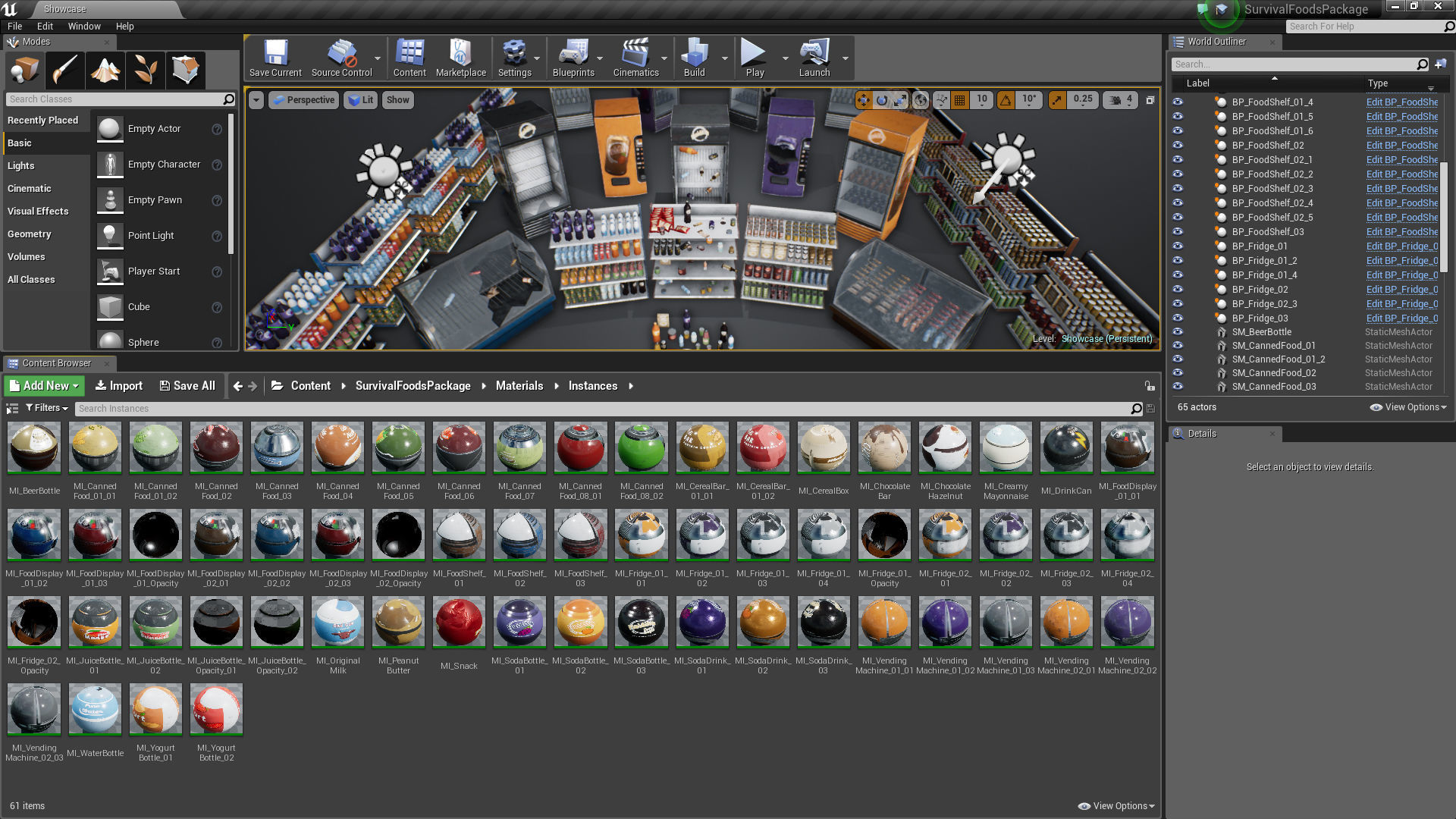Open the Add New dropdown
The image size is (1456, 819).
[45, 386]
